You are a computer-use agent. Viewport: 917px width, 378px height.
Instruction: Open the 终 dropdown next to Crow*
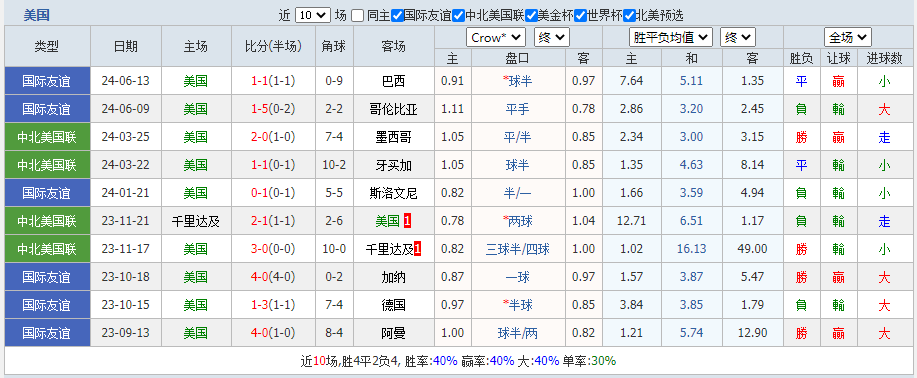click(x=551, y=37)
